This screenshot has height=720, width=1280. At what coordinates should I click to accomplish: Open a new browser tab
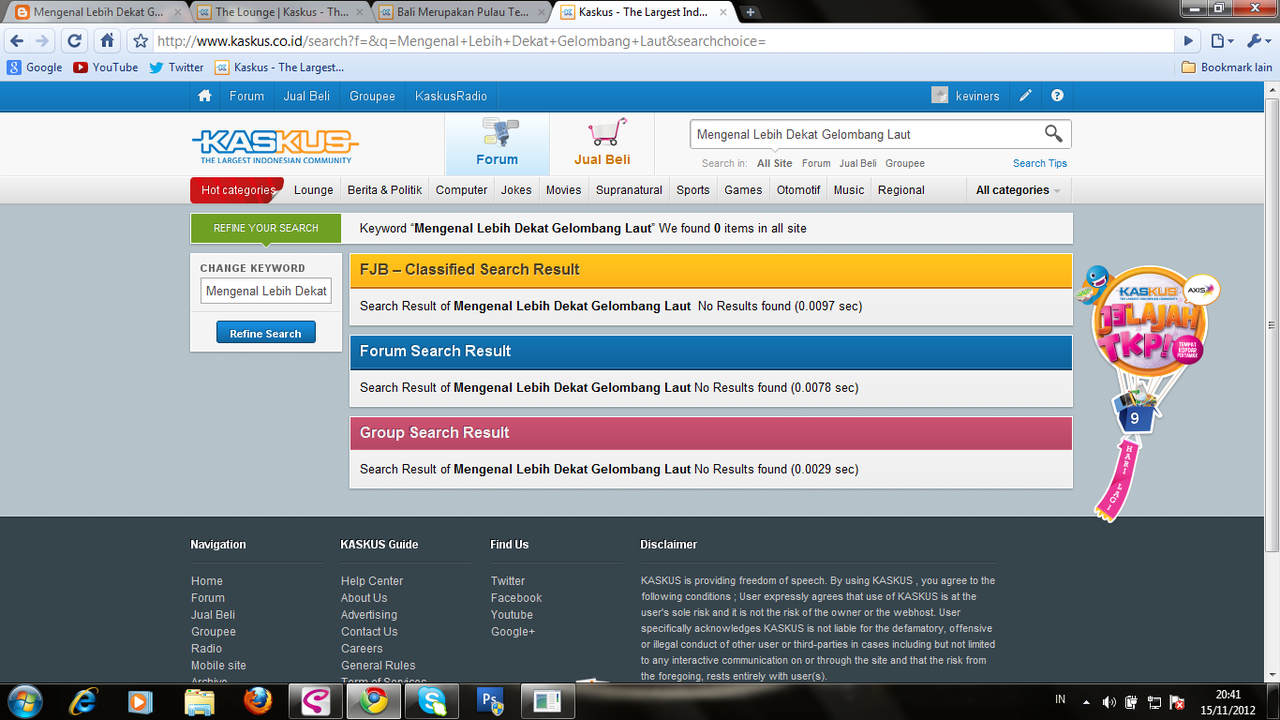click(x=750, y=12)
